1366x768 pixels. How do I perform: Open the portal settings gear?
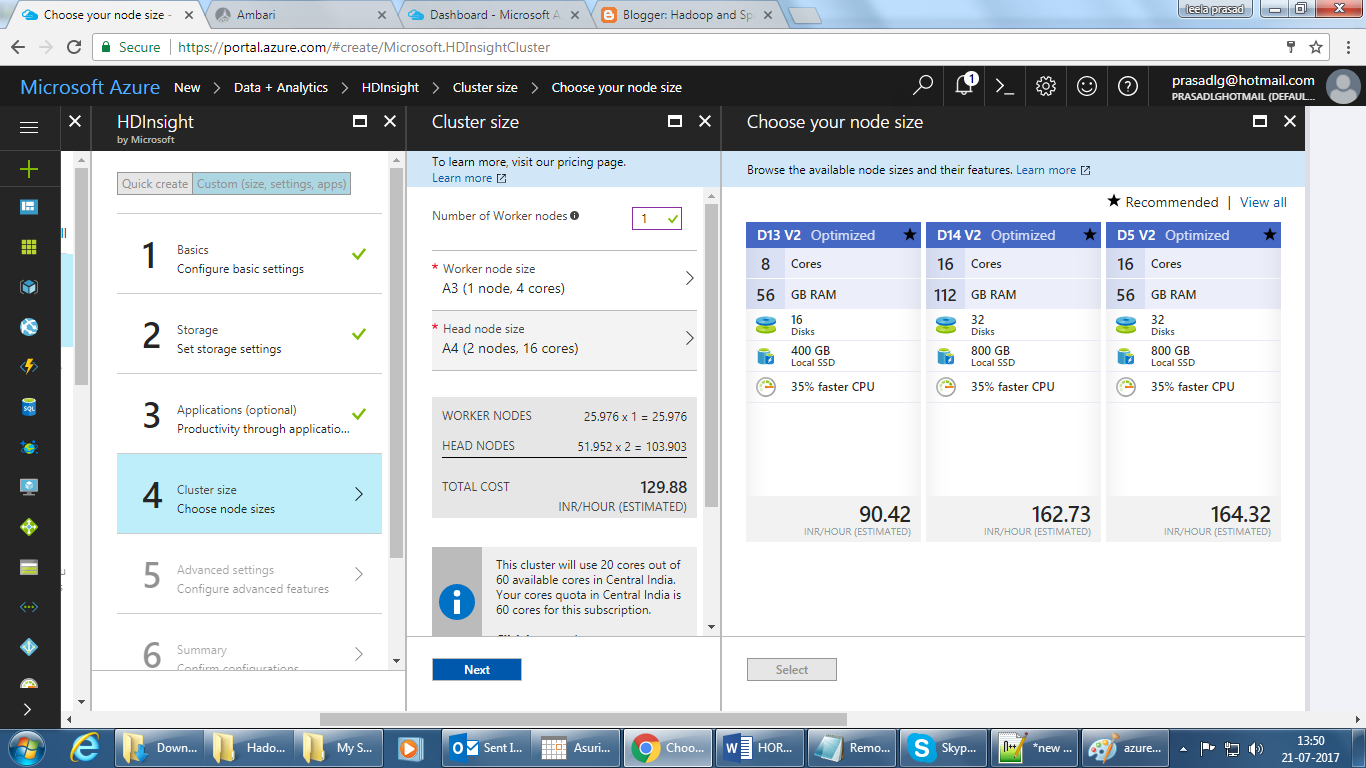tap(1045, 87)
